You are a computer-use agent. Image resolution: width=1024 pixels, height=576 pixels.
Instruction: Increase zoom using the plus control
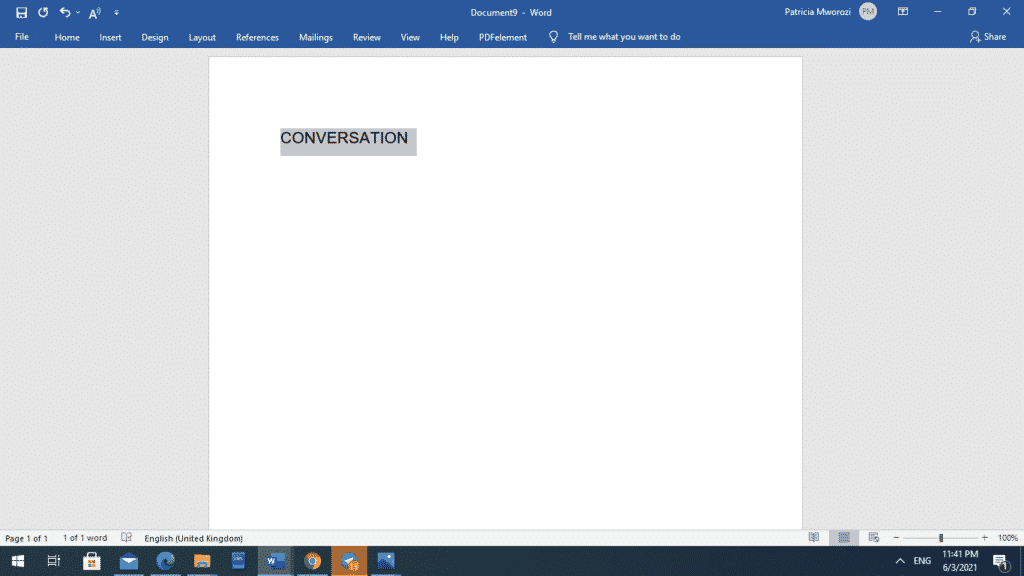coord(985,537)
